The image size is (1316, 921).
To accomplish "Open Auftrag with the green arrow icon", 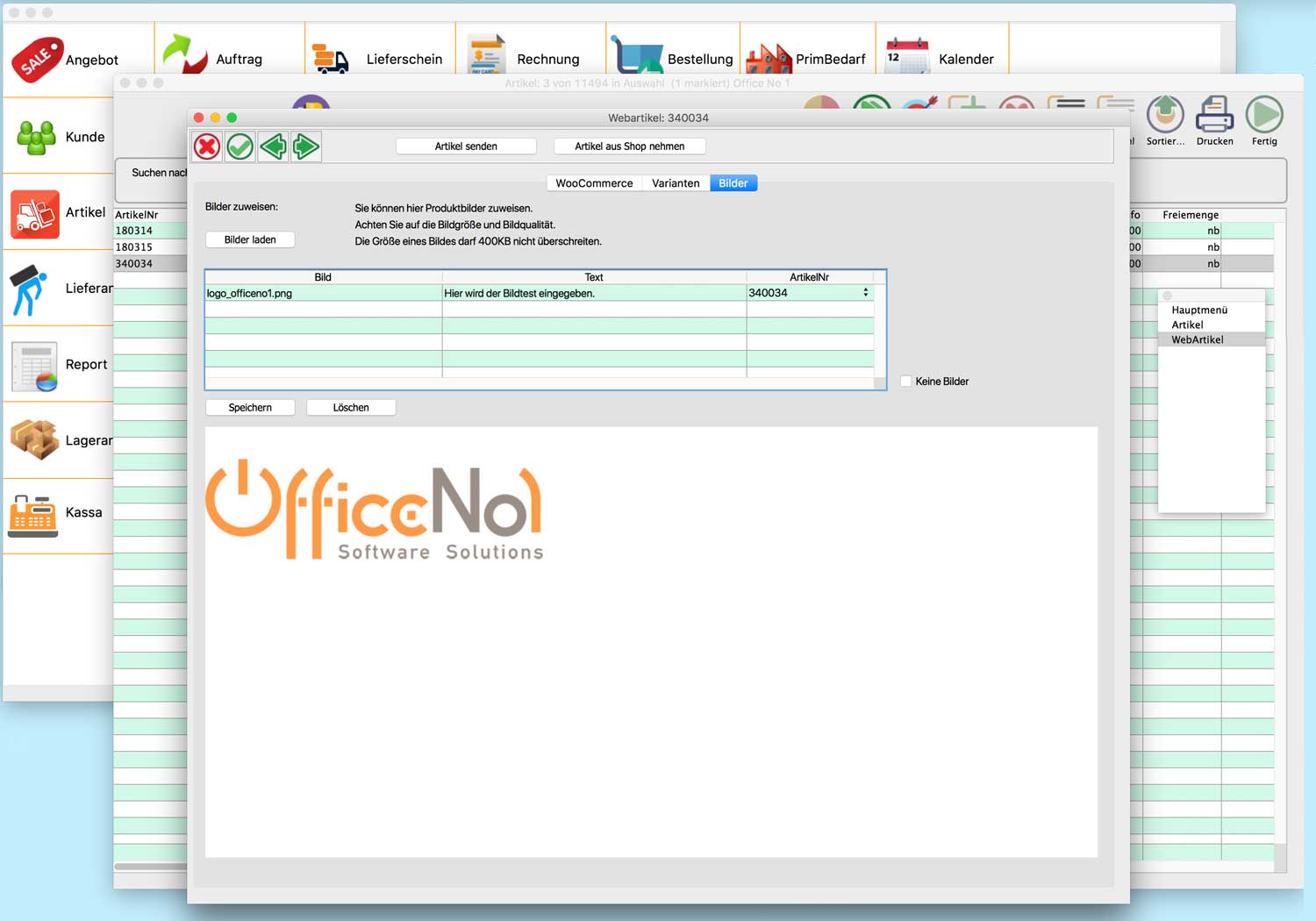I will click(184, 54).
